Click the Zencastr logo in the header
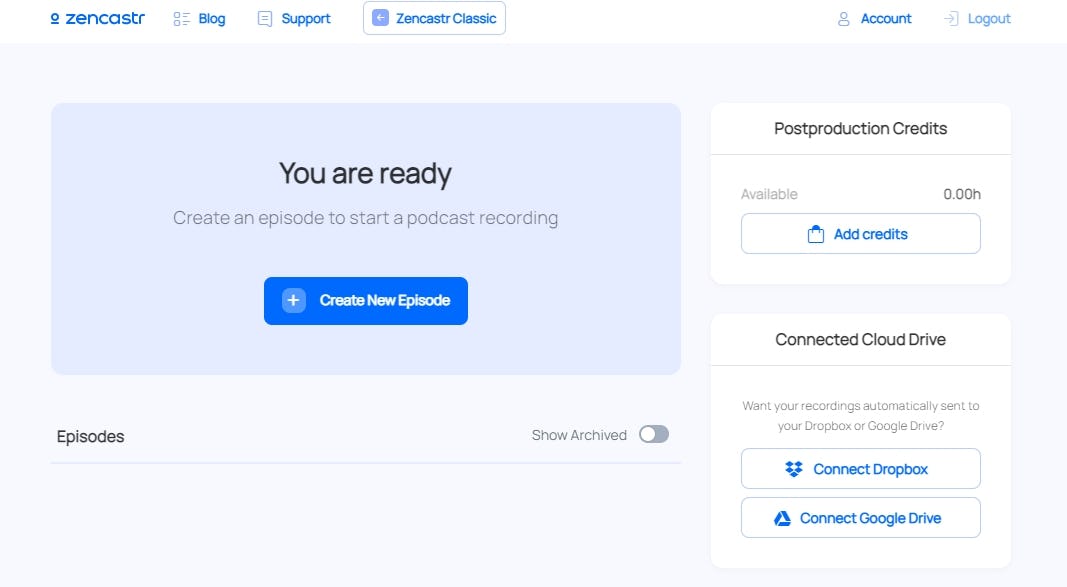1067x587 pixels. 97,18
